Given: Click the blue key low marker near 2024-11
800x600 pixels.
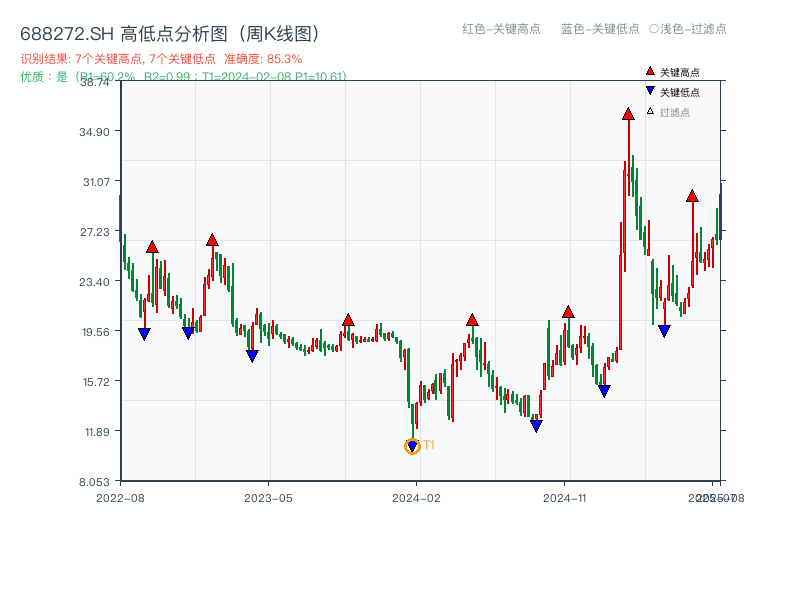Looking at the screenshot, I should click(x=603, y=390).
